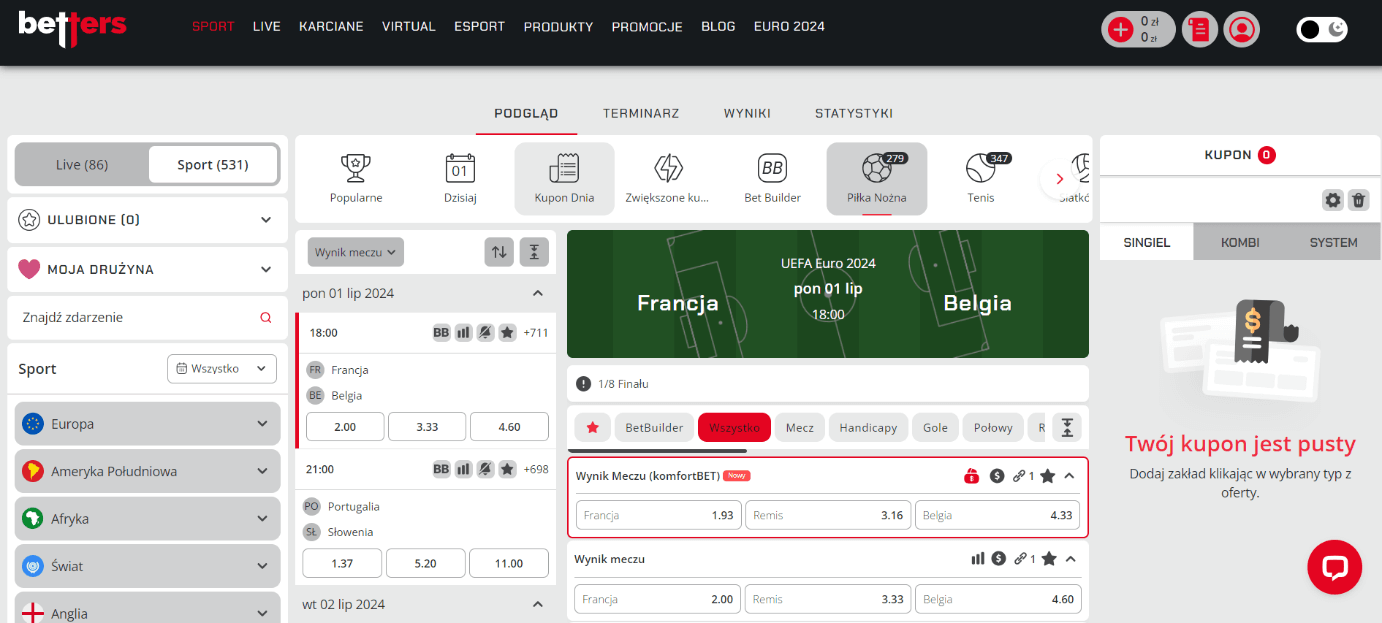Open the Esport menu item
Viewport: 1382px width, 623px height.
(479, 27)
